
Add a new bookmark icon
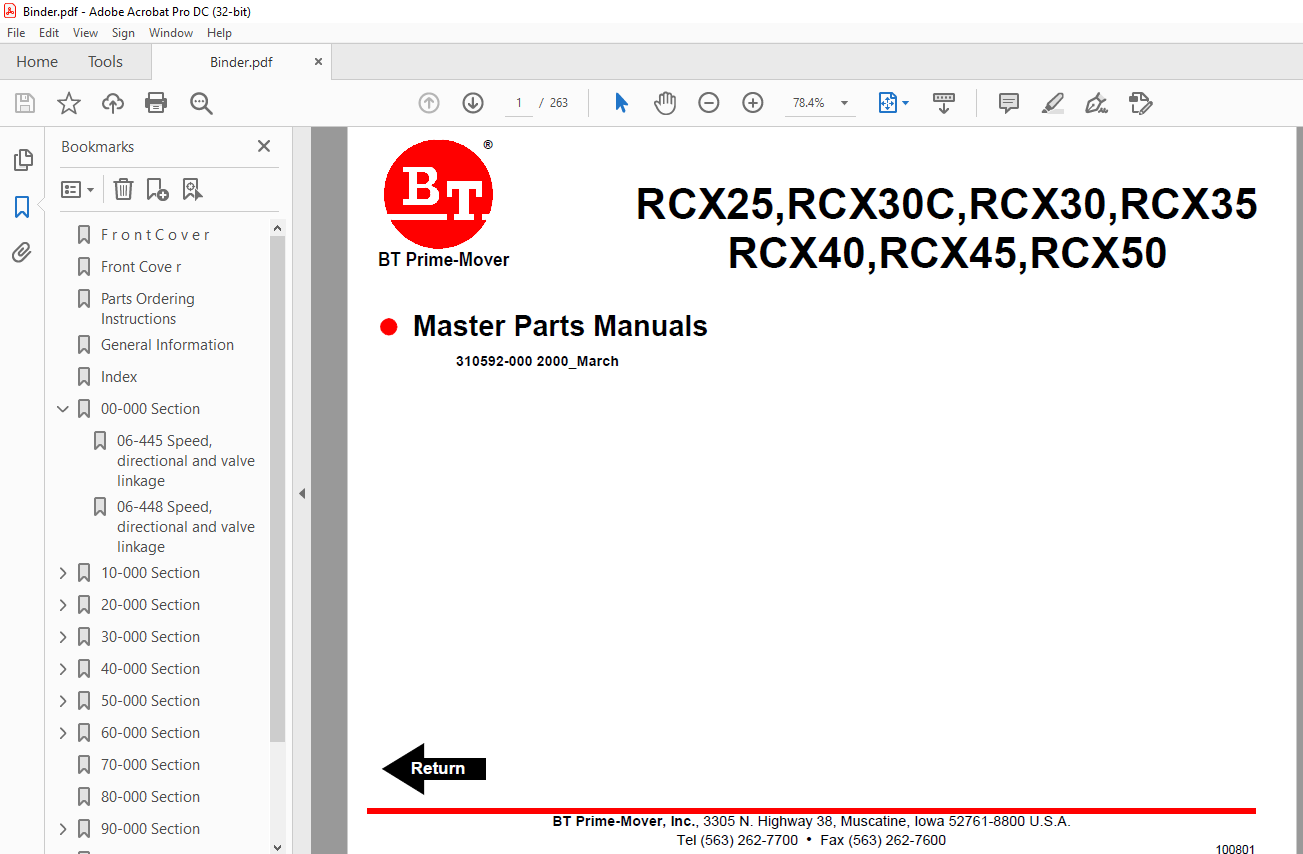[x=157, y=189]
